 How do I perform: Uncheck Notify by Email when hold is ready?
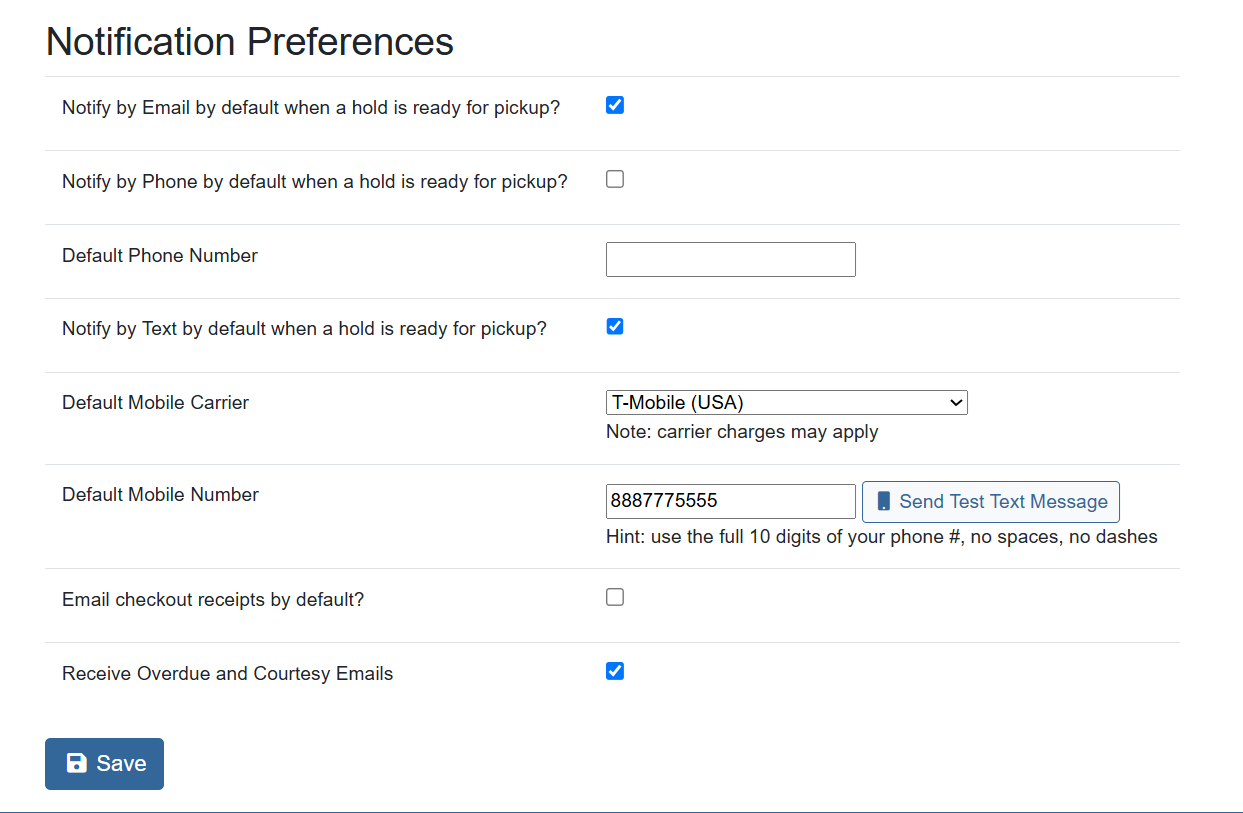[x=614, y=104]
